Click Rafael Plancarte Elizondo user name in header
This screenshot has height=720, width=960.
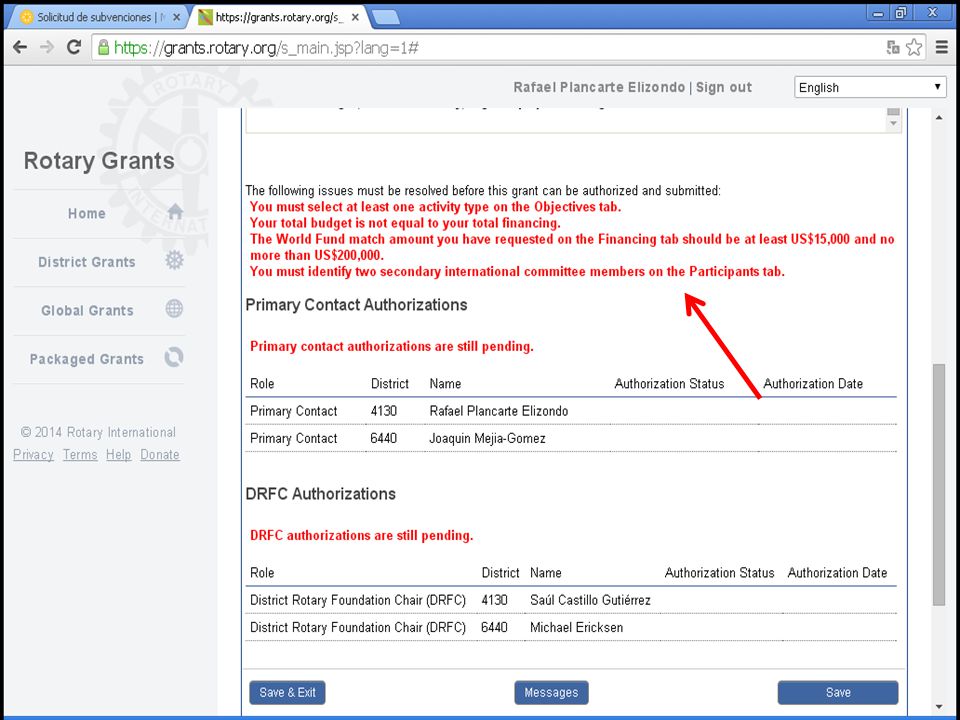pyautogui.click(x=599, y=88)
